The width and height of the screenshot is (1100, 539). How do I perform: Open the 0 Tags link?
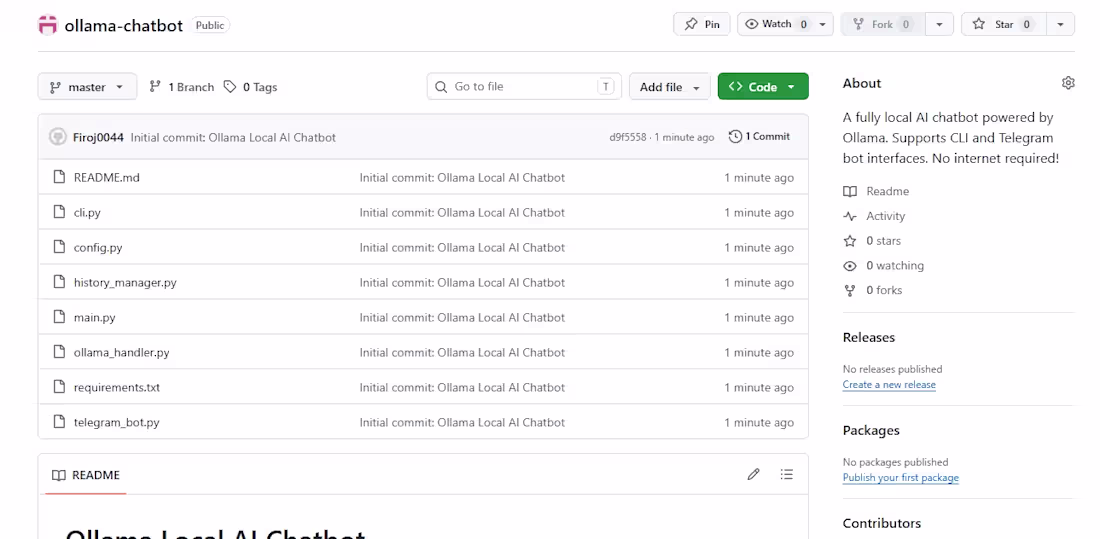point(250,87)
